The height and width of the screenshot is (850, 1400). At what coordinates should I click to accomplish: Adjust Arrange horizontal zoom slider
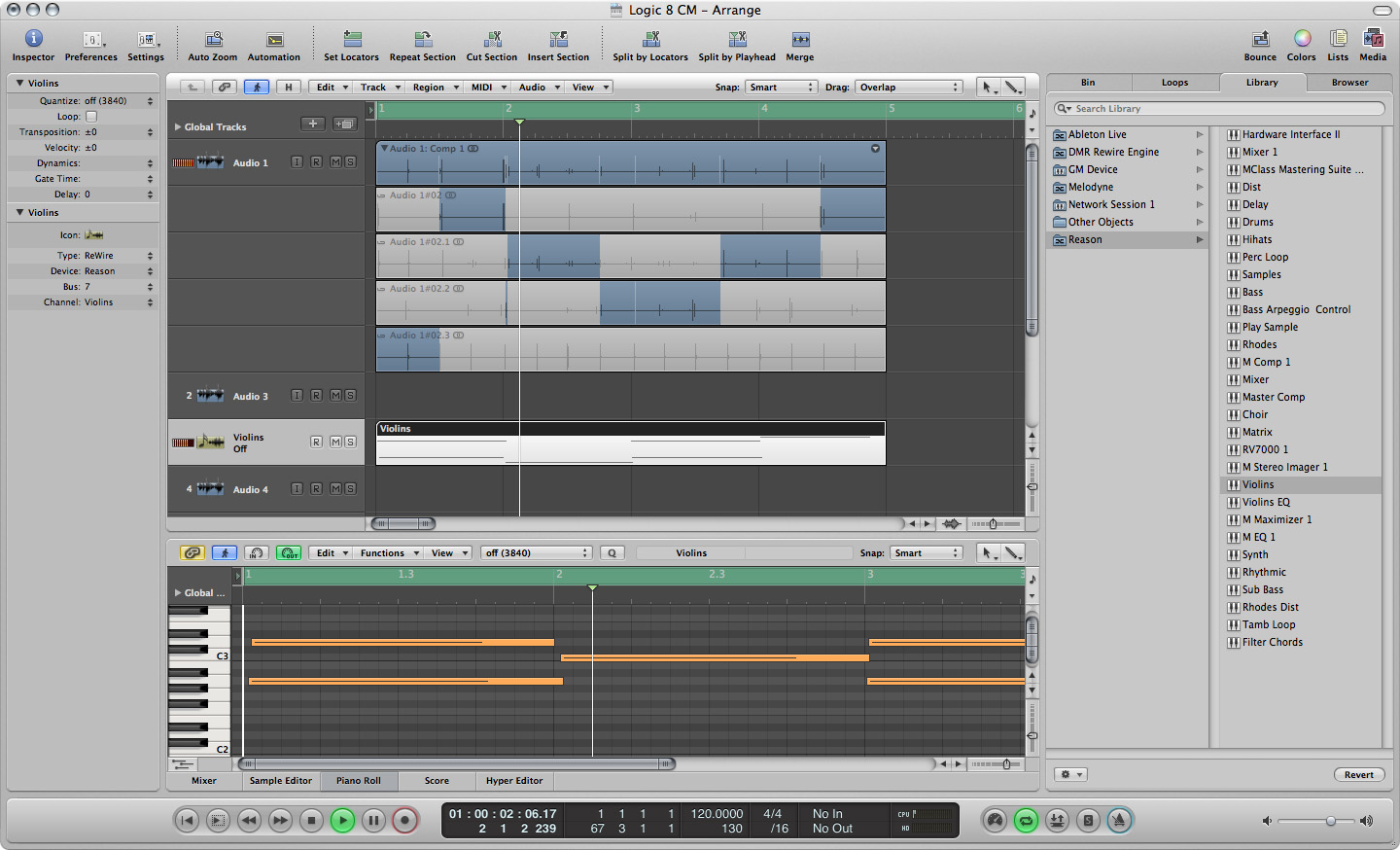993,523
